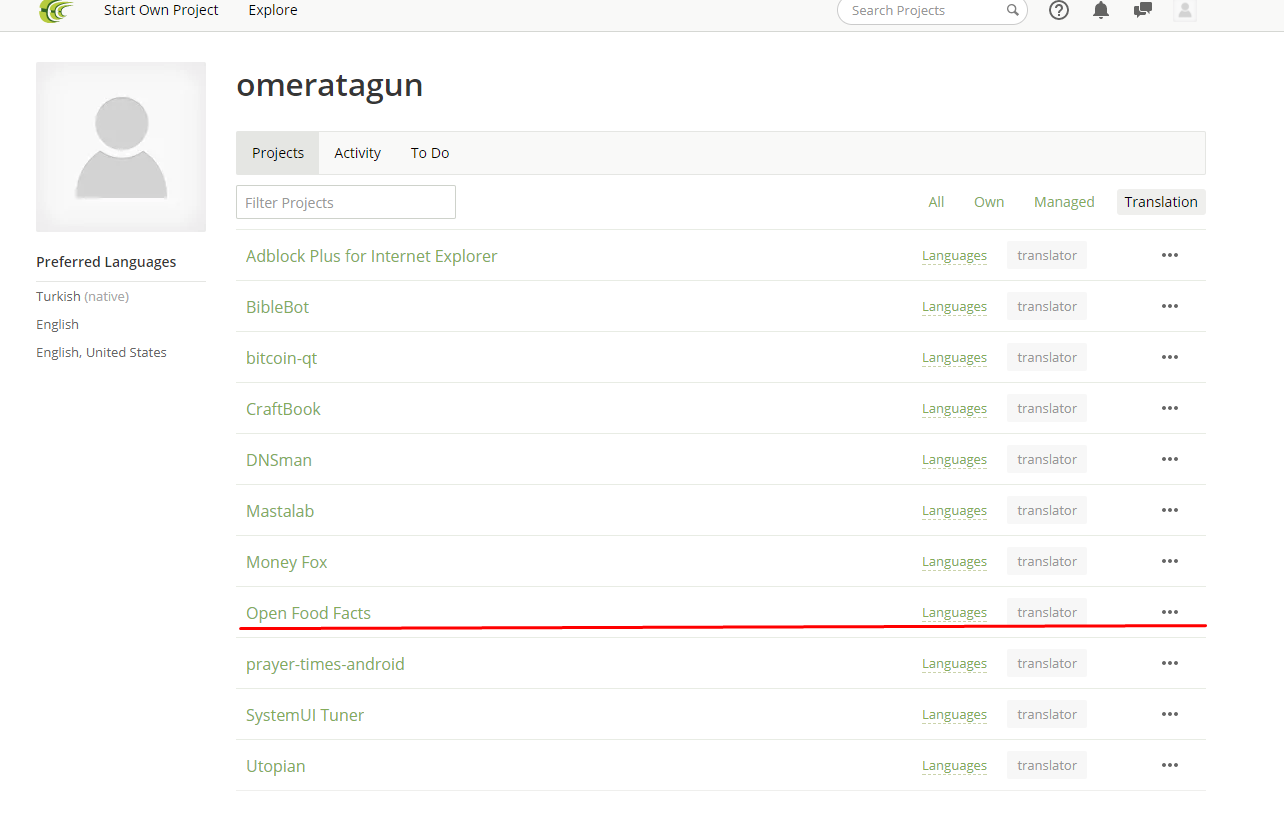Open the Explore menu item
Screen dimensions: 1284x838
[x=273, y=10]
